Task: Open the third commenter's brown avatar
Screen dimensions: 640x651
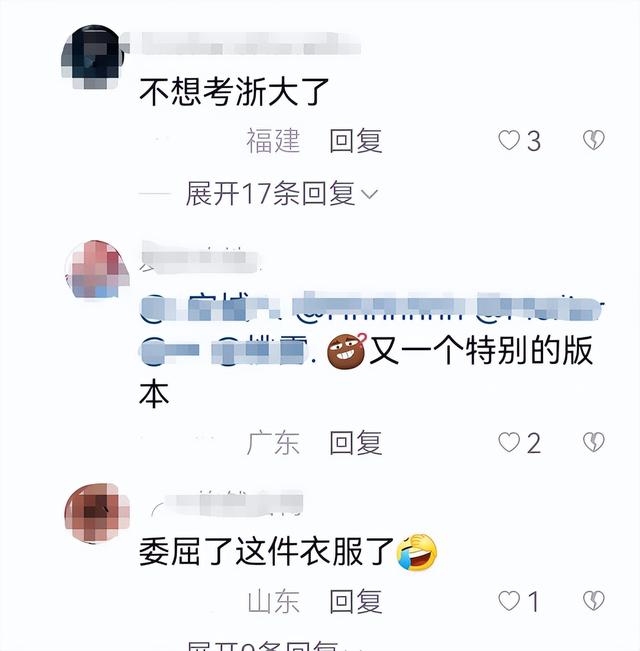Action: tap(97, 513)
